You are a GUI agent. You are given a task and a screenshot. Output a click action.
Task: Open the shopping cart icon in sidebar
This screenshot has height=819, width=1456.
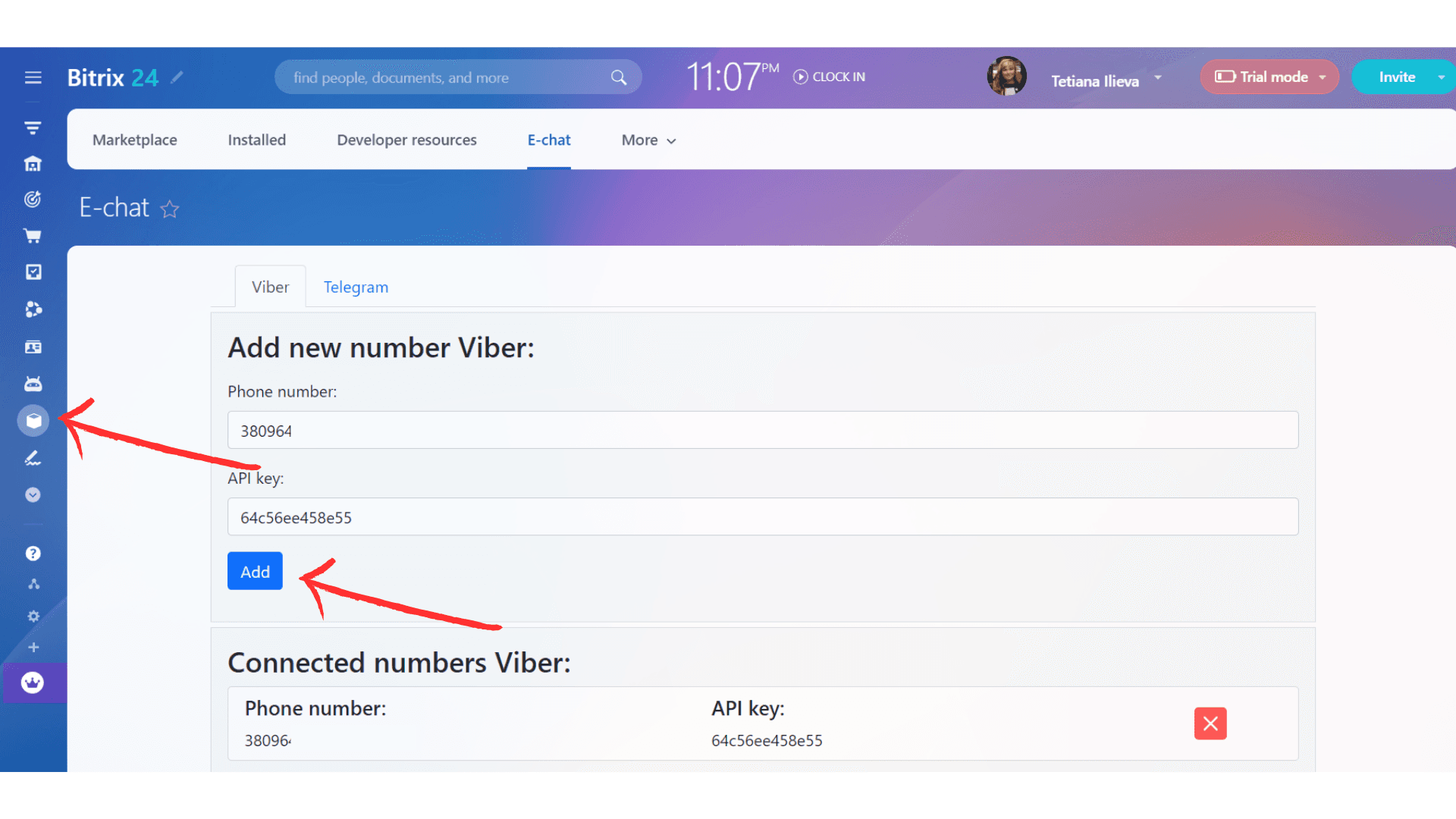[x=33, y=236]
